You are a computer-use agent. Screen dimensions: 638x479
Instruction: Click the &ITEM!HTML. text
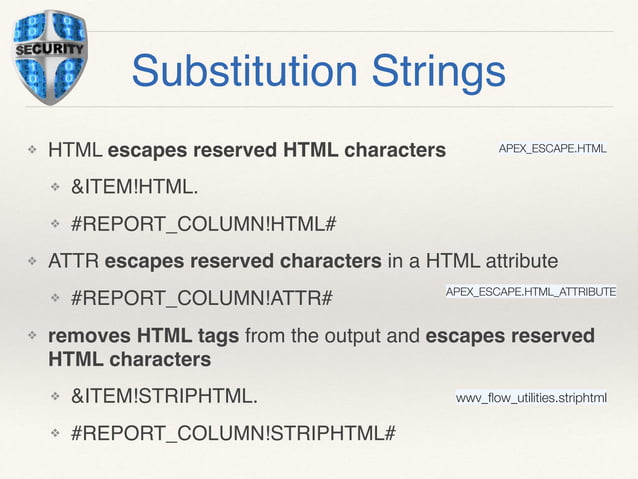127,187
